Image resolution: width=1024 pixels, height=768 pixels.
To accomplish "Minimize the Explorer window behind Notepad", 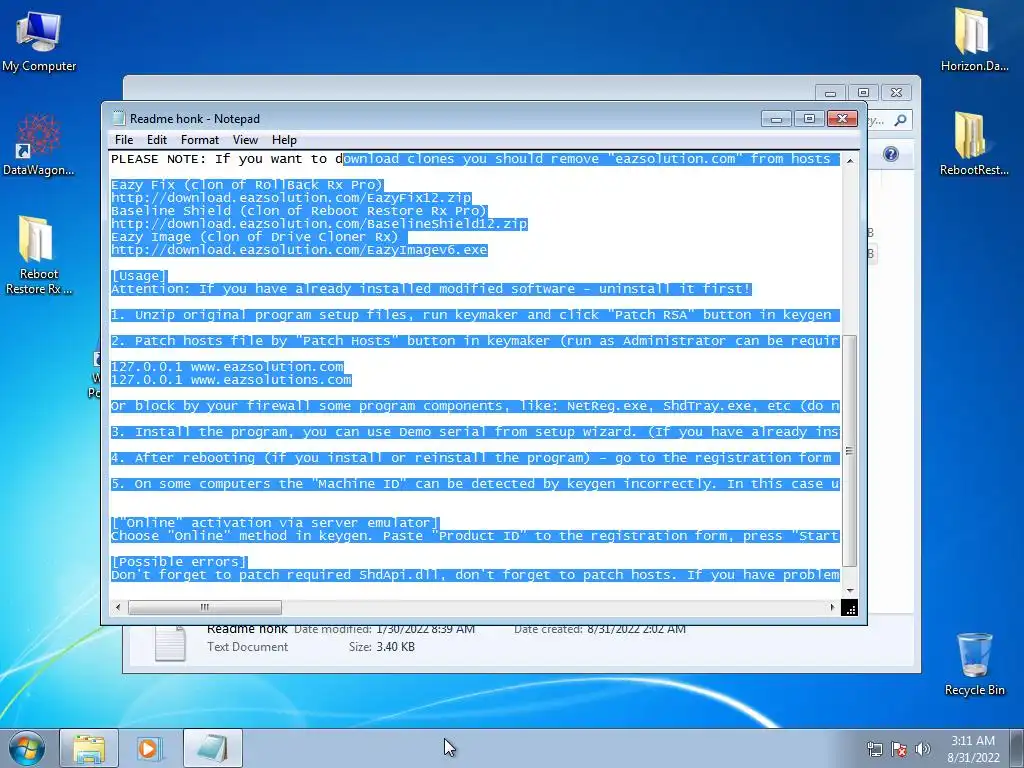I will (830, 93).
